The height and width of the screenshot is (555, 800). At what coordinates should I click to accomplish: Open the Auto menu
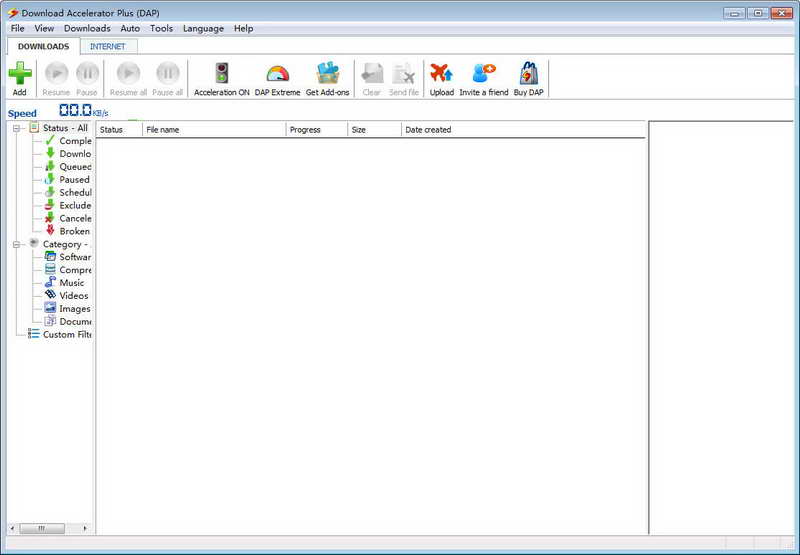click(130, 29)
